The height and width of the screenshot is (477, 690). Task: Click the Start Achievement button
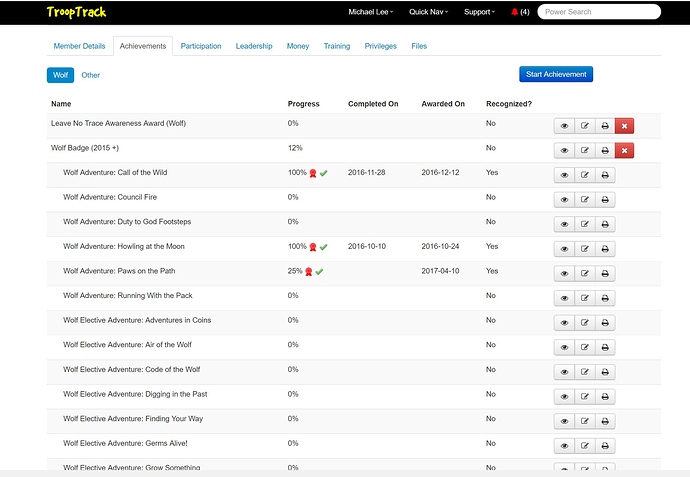[x=556, y=74]
